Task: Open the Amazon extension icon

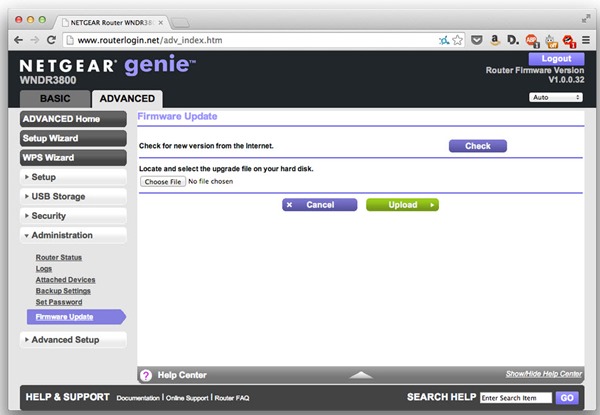Action: pos(495,40)
